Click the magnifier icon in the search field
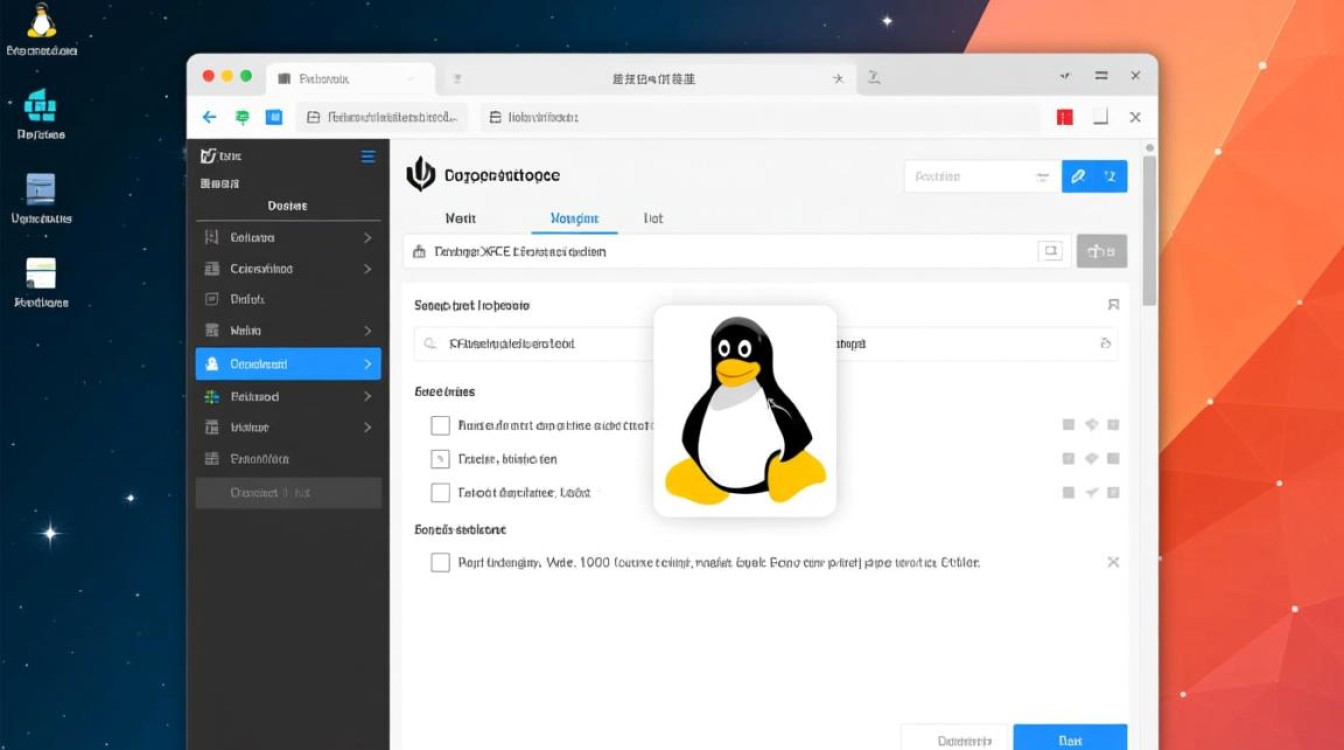The width and height of the screenshot is (1344, 750). pos(430,343)
